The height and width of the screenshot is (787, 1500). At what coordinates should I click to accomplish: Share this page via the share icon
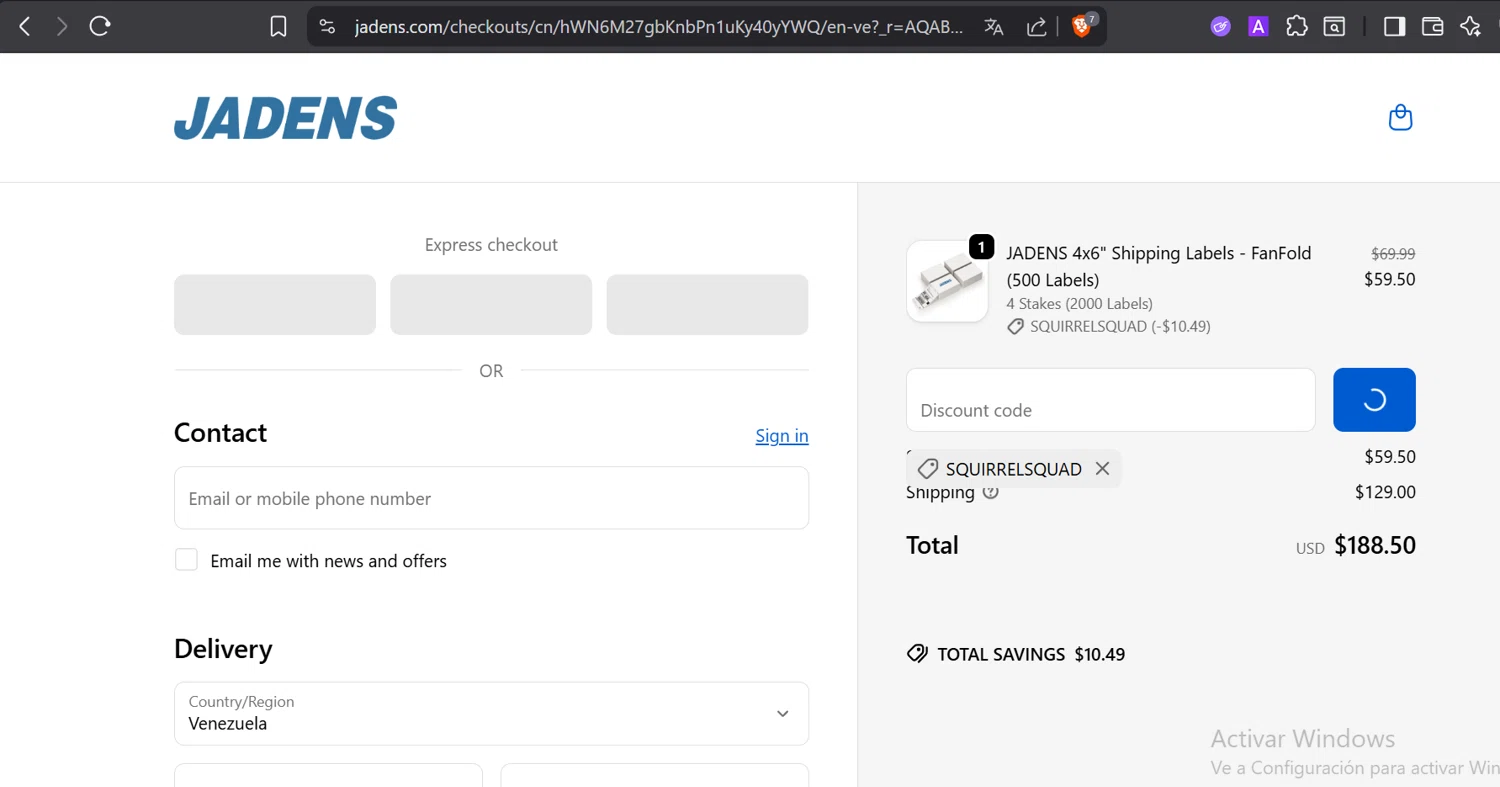[x=1036, y=27]
